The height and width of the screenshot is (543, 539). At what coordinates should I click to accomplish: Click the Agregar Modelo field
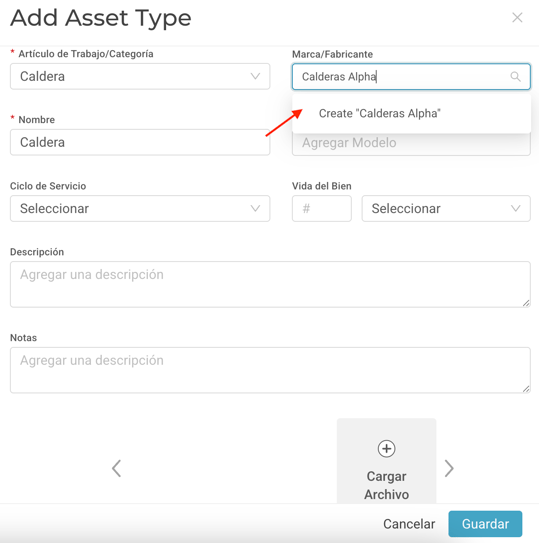click(412, 144)
